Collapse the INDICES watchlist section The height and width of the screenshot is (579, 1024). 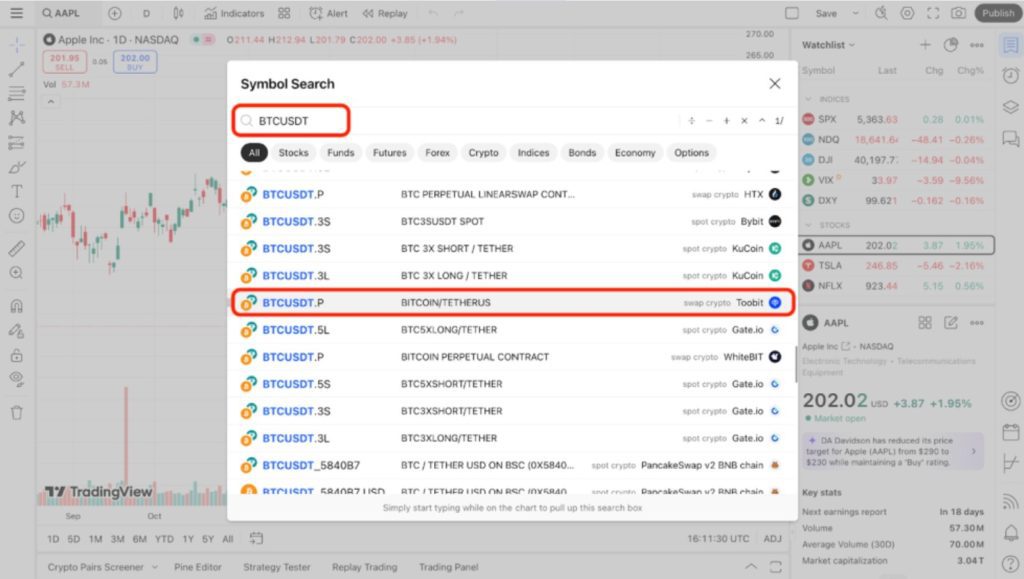808,99
